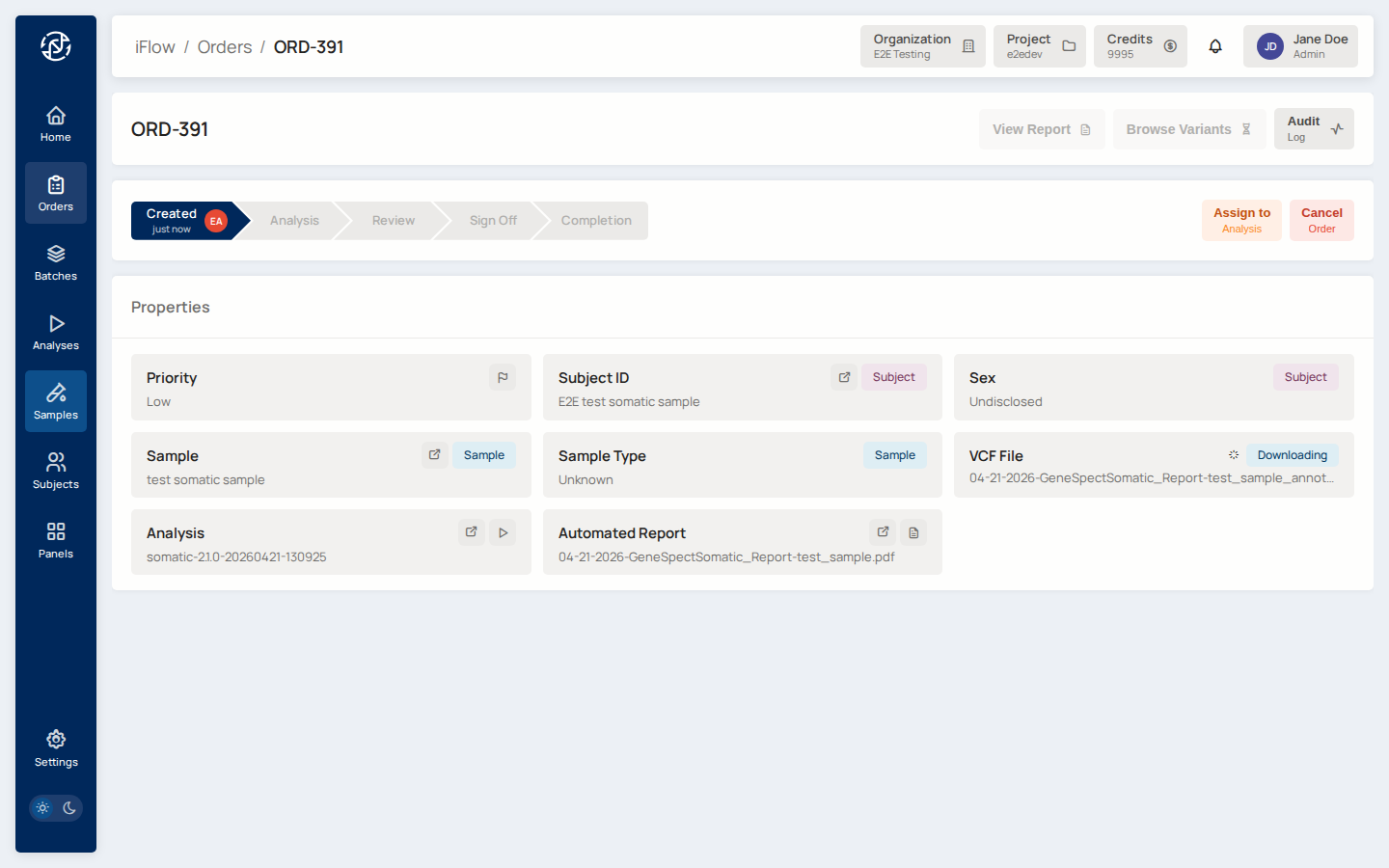Click Browse Variants button
The height and width of the screenshot is (868, 1389).
pos(1189,129)
